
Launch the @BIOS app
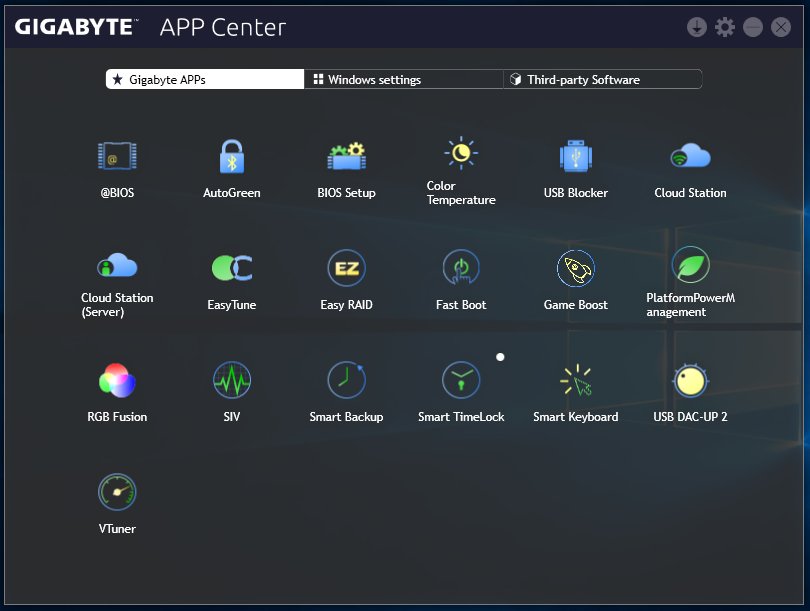117,158
